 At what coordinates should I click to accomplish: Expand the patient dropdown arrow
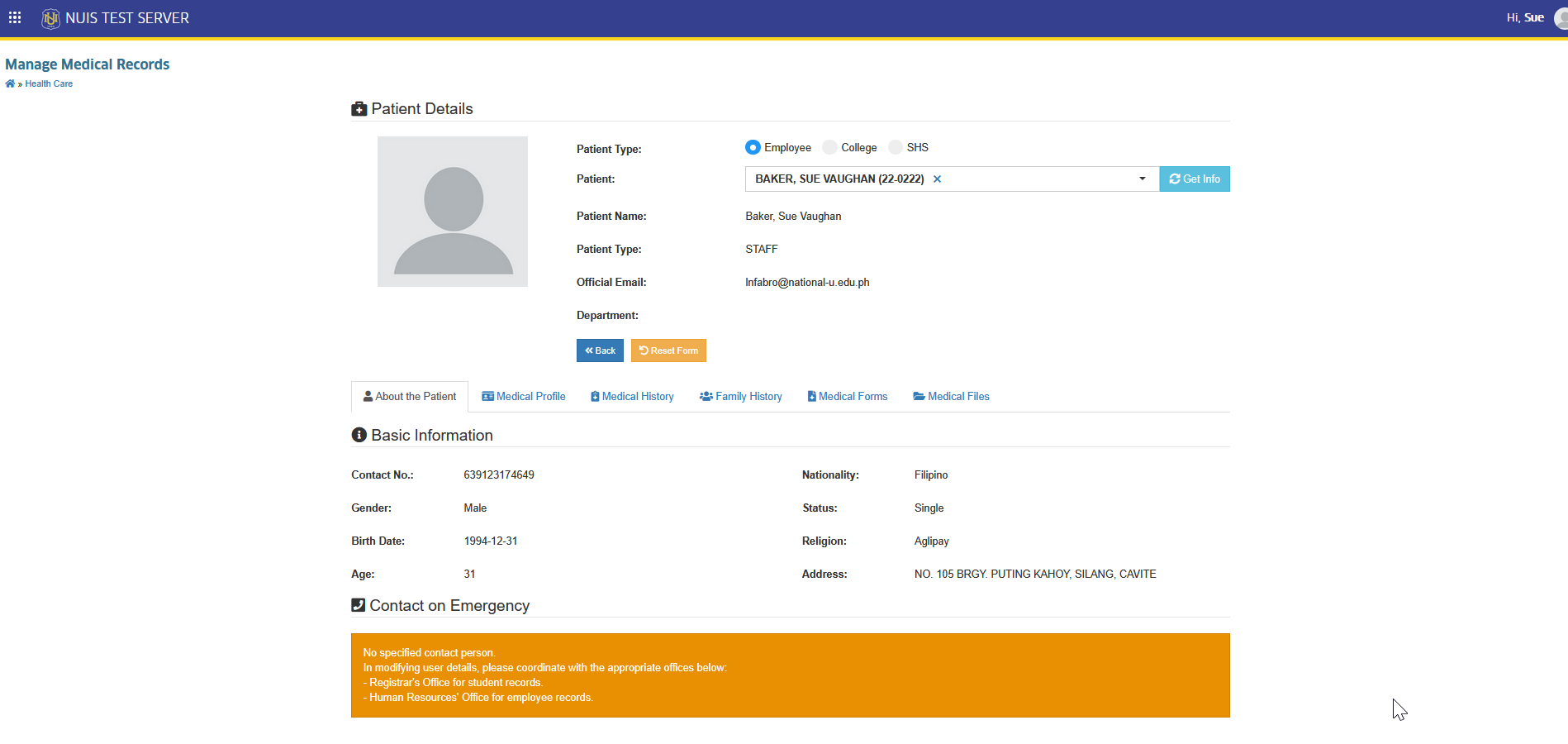coord(1143,179)
